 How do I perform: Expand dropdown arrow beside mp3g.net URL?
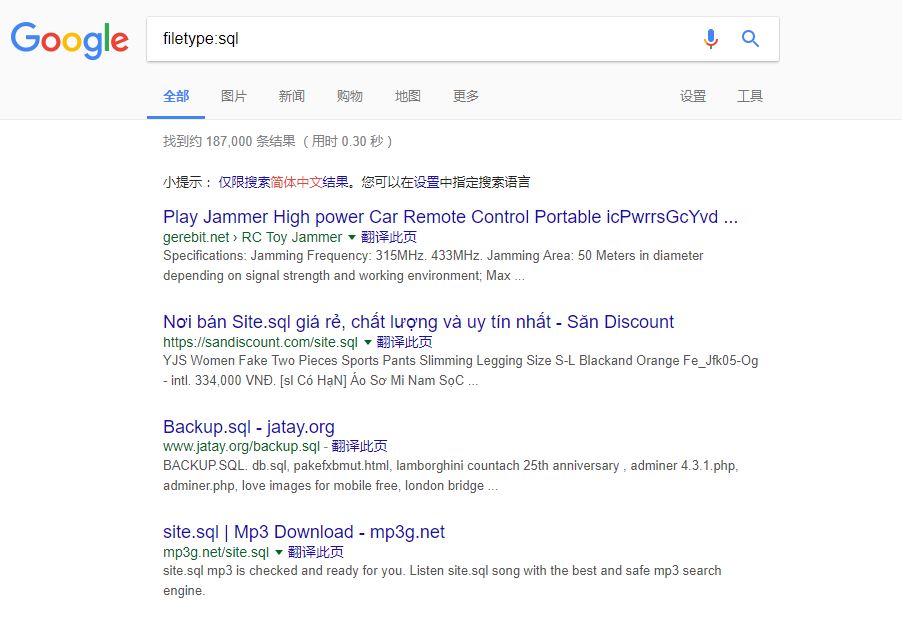tap(279, 552)
